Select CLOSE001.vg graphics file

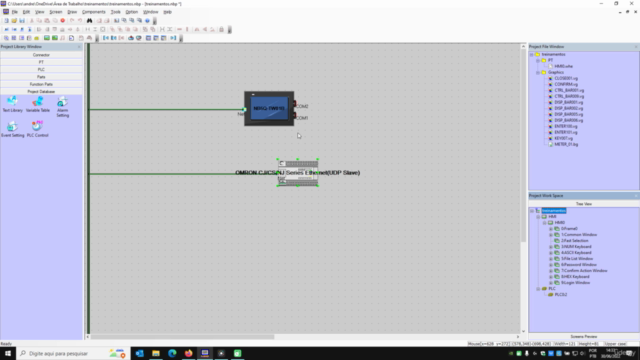coord(566,78)
